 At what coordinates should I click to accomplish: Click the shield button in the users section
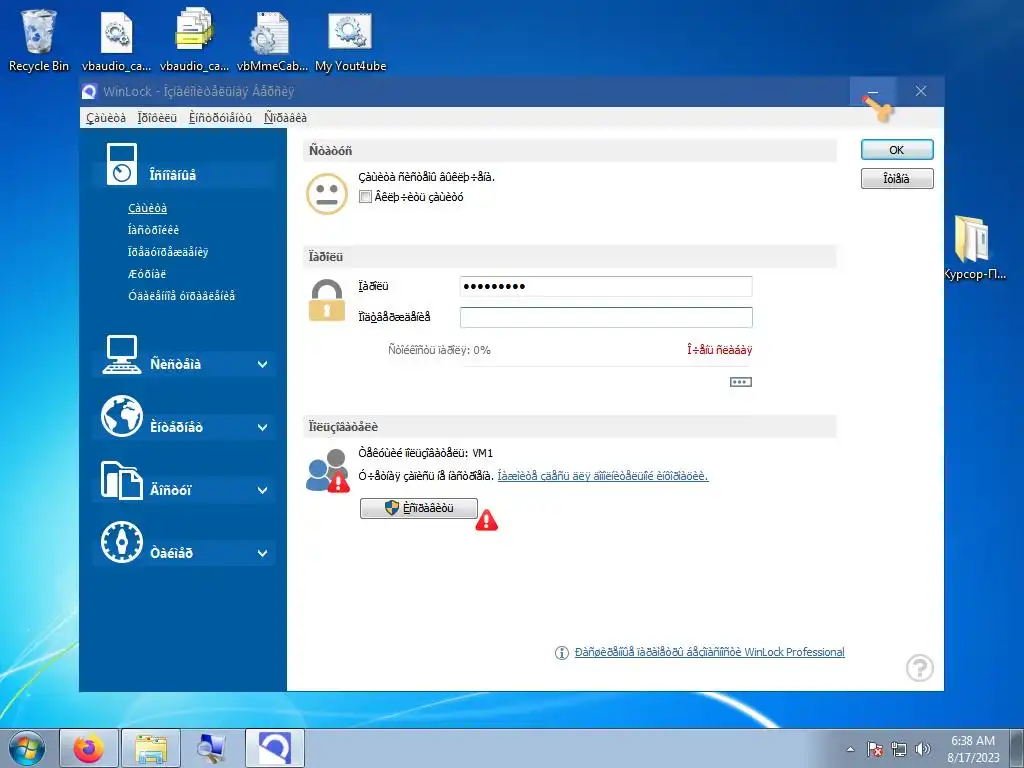[x=419, y=508]
